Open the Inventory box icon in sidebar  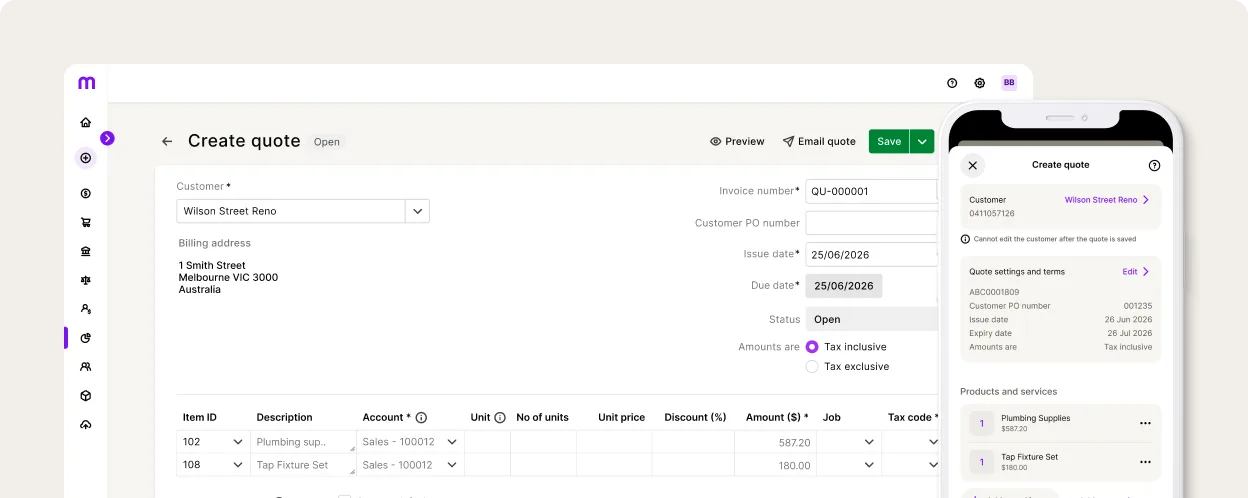85,396
